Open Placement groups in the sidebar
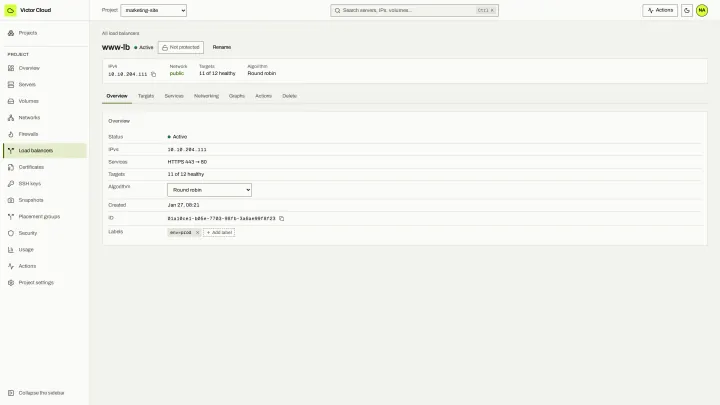The image size is (720, 405). [x=45, y=217]
